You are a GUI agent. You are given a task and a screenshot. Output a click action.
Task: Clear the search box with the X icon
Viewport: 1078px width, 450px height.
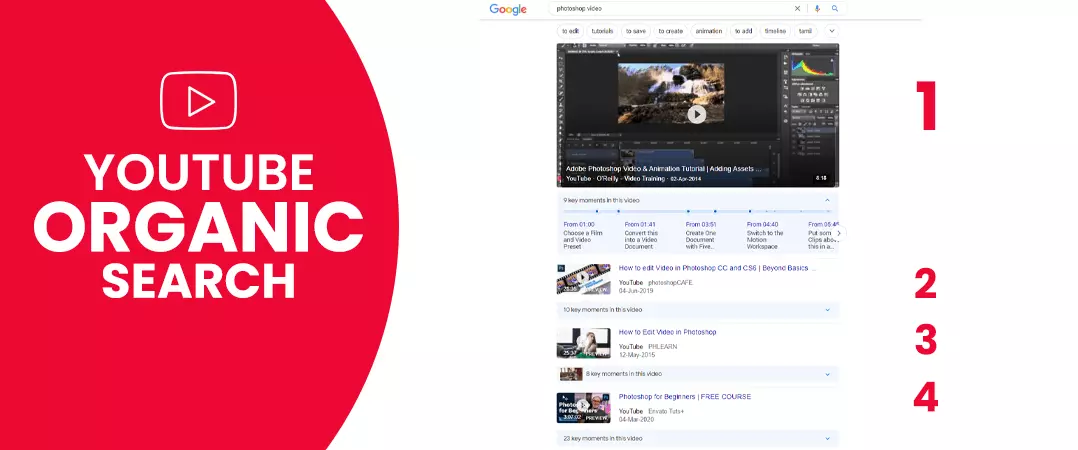pos(798,9)
